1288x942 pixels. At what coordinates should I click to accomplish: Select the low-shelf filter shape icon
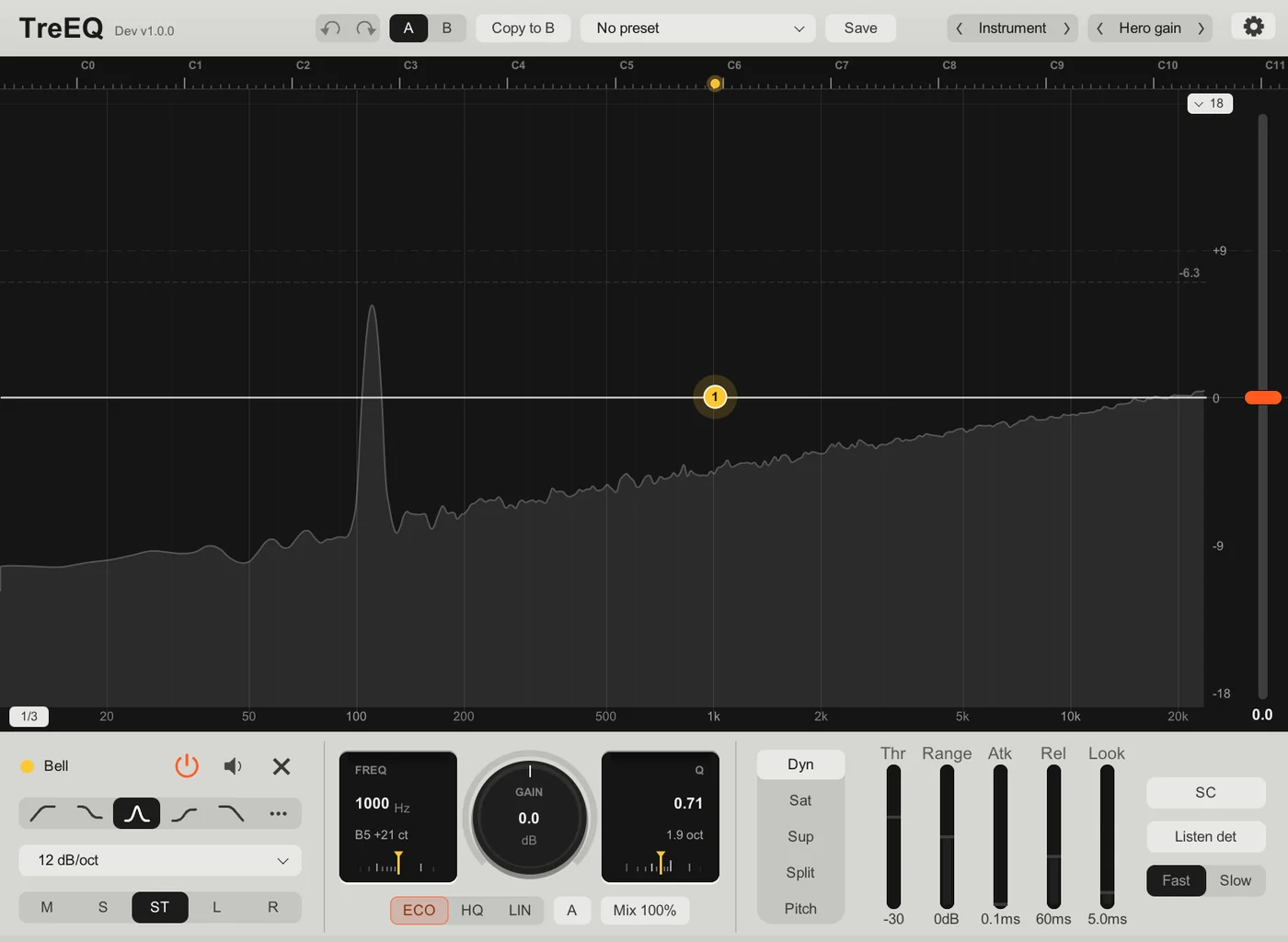coord(89,813)
